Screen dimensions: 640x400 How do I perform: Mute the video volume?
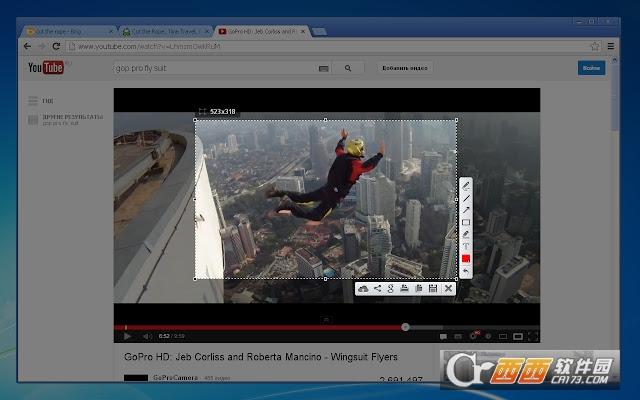click(147, 336)
